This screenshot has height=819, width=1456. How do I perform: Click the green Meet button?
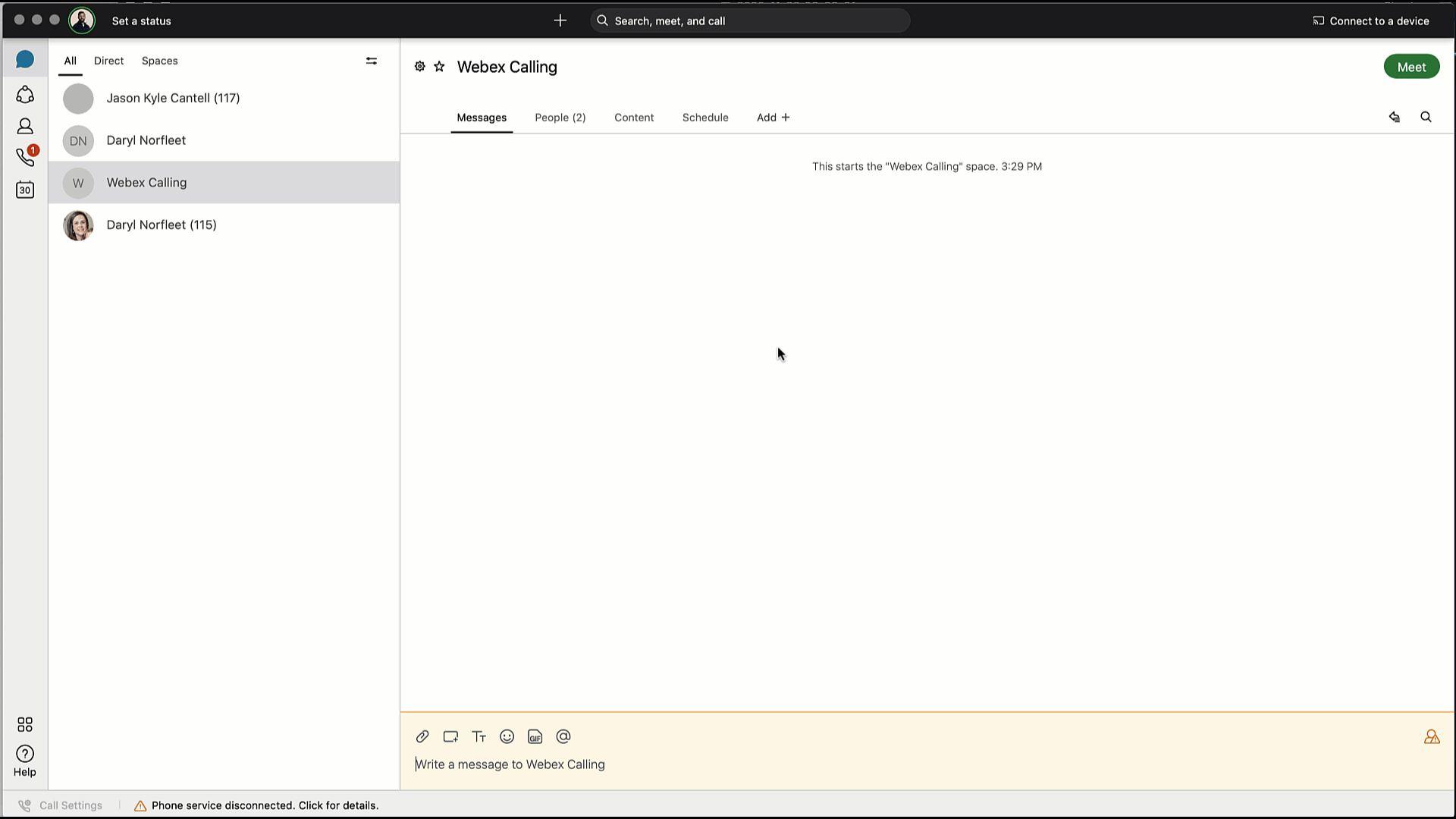[1411, 67]
